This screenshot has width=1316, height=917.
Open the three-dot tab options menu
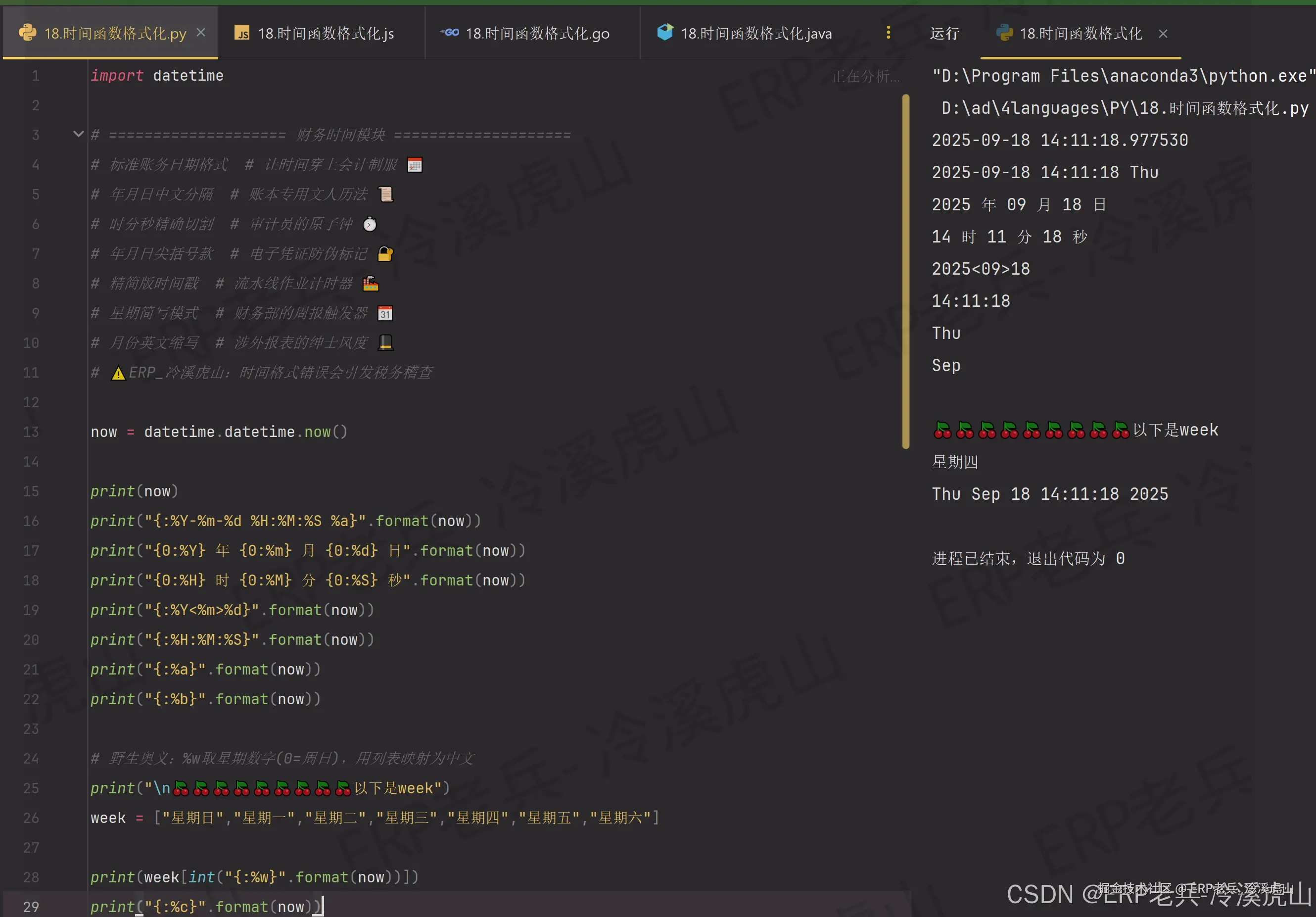(x=888, y=33)
